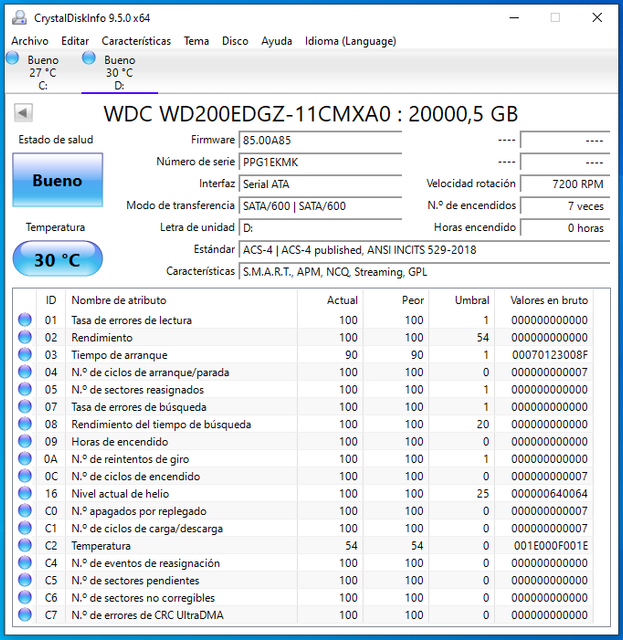Click the Horas encendido label
Image resolution: width=623 pixels, height=640 pixels.
[475, 227]
